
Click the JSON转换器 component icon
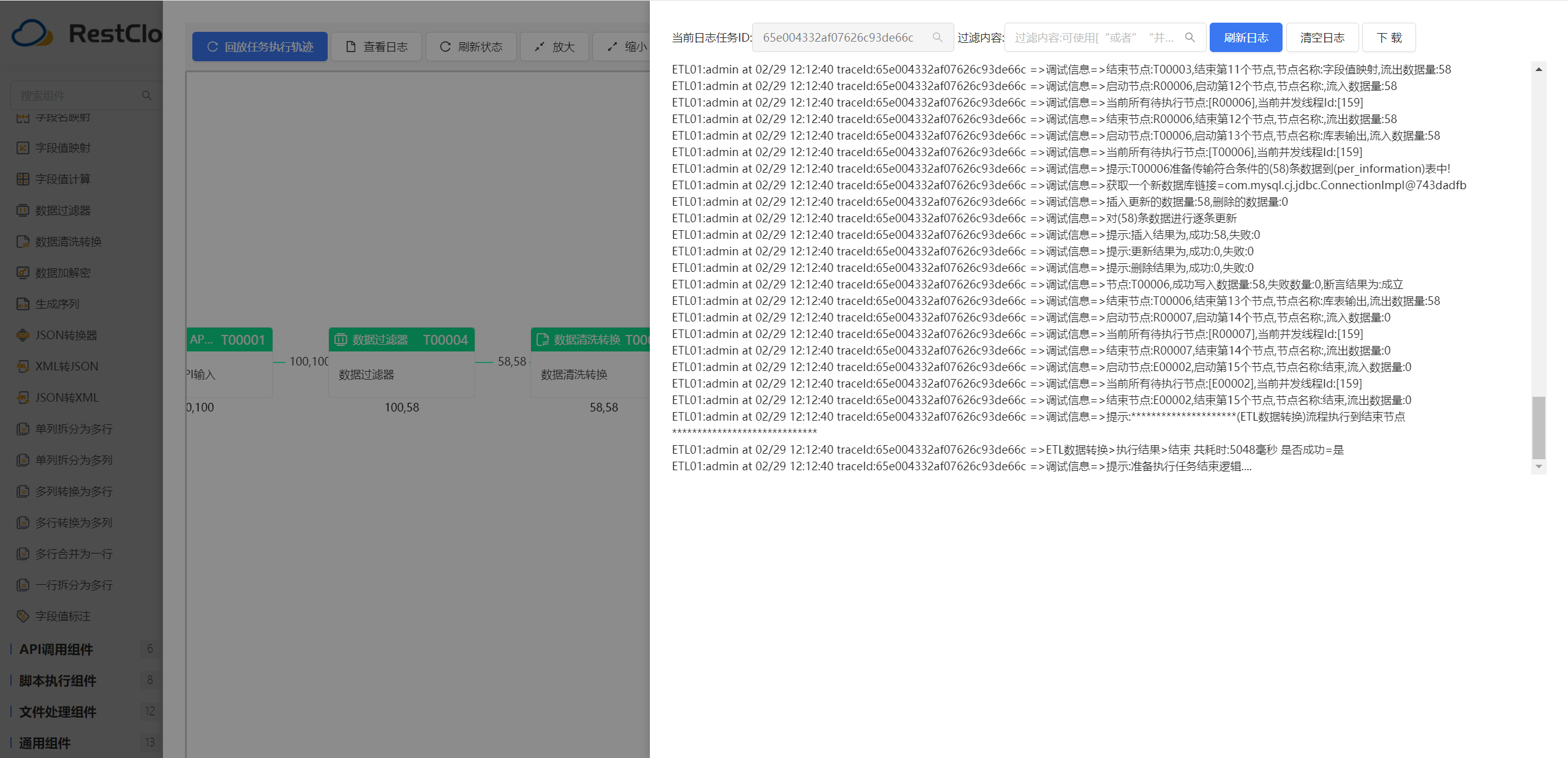coord(23,335)
